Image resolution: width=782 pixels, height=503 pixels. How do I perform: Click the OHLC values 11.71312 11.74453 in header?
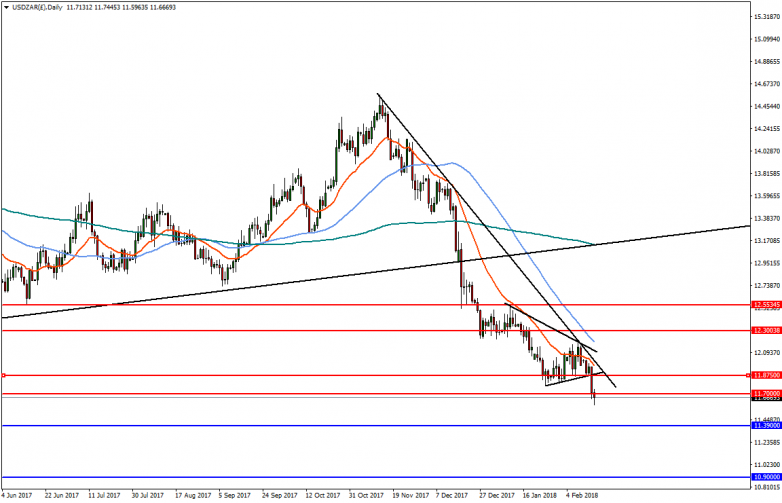[93, 7]
